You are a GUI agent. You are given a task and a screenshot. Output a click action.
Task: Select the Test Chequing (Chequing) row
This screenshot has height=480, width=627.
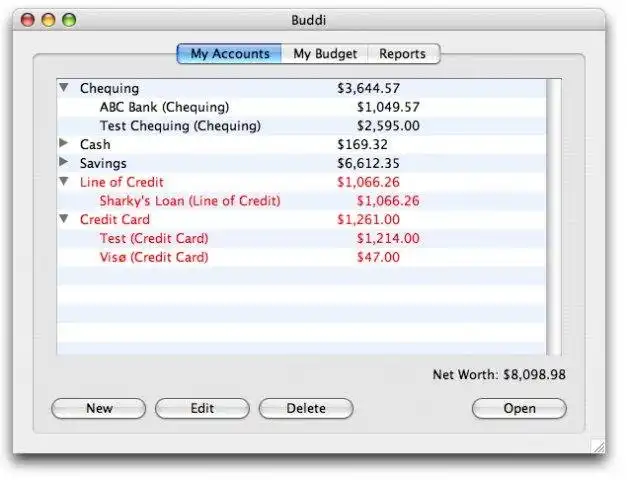302,126
